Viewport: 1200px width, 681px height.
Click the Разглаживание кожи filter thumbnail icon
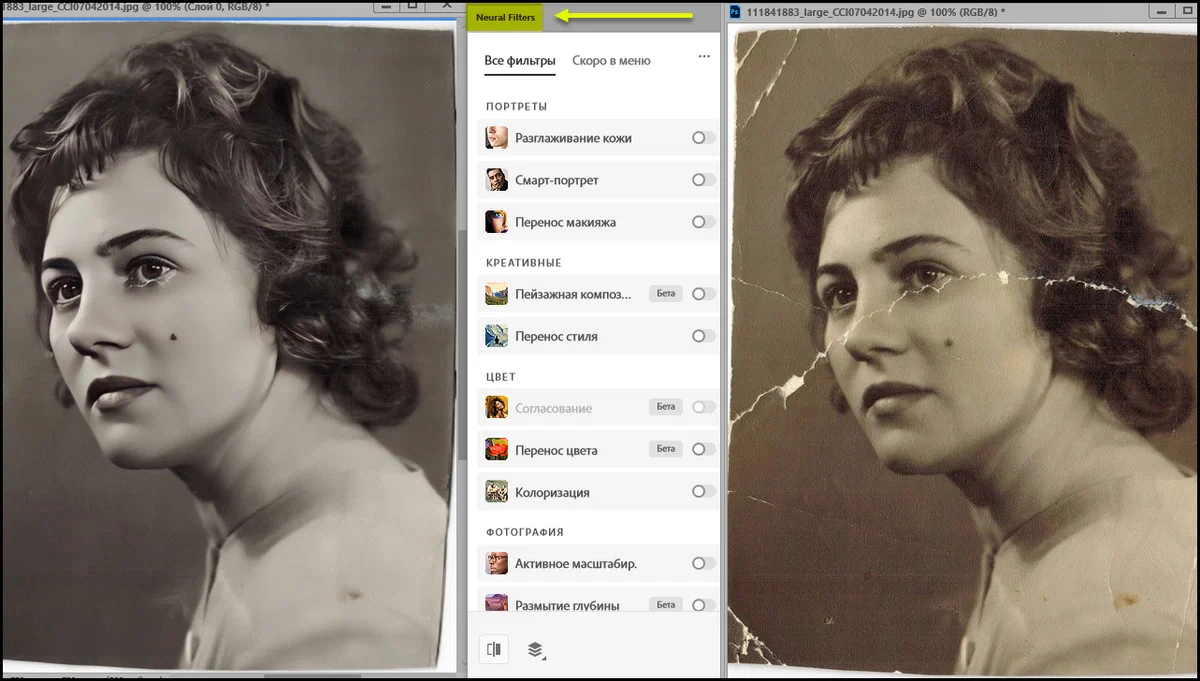coord(497,138)
